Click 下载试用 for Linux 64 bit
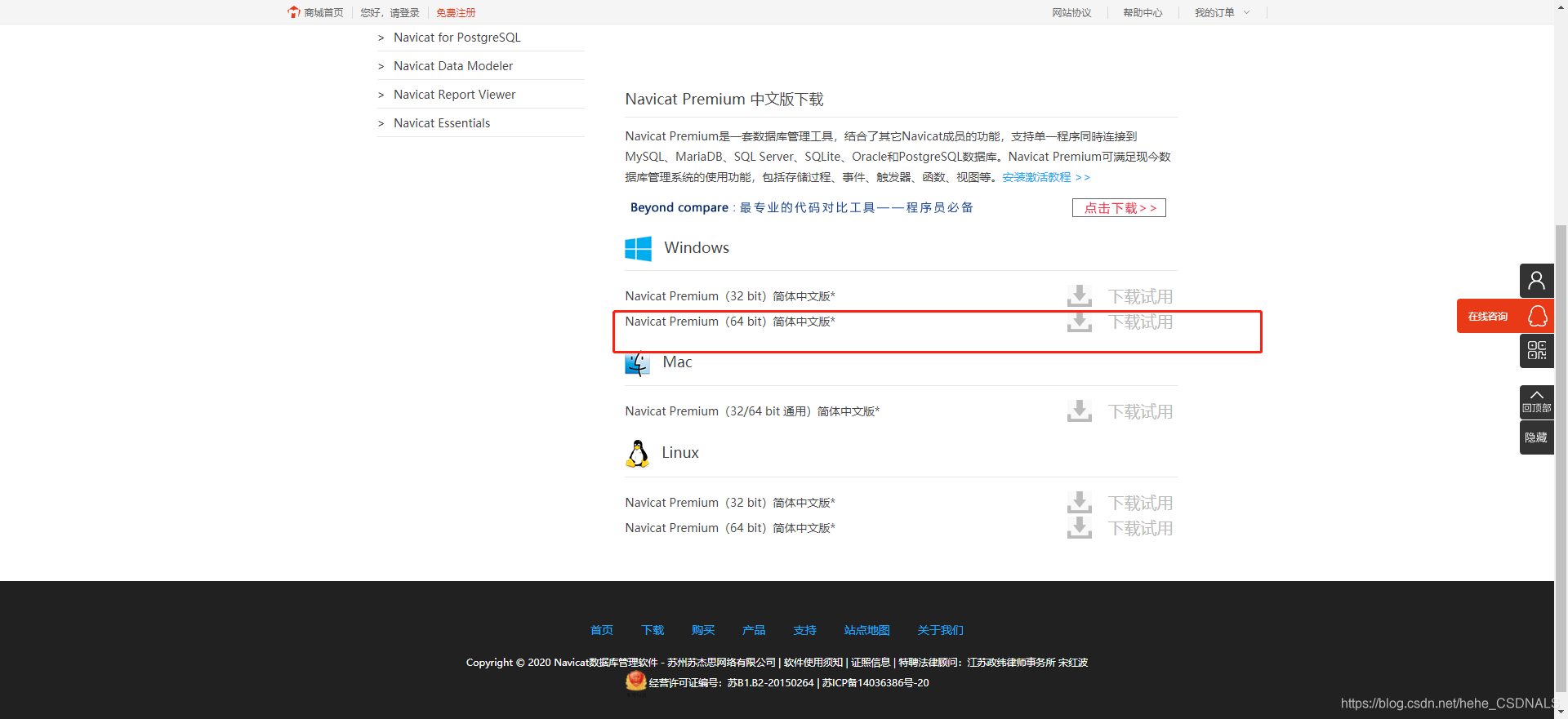Image resolution: width=1568 pixels, height=719 pixels. tap(1140, 528)
